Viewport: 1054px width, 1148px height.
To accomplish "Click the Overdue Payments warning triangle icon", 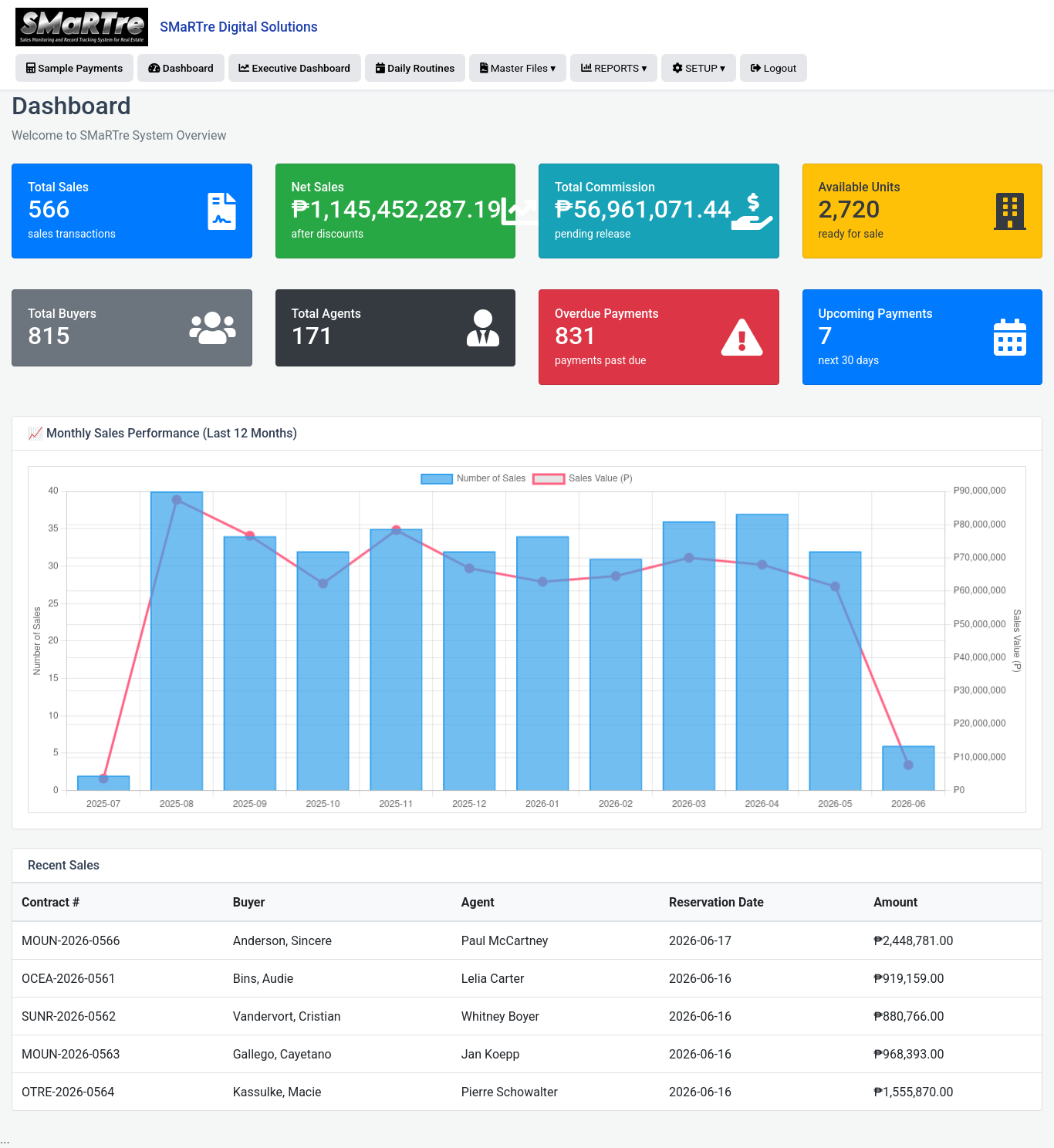I will tap(742, 337).
